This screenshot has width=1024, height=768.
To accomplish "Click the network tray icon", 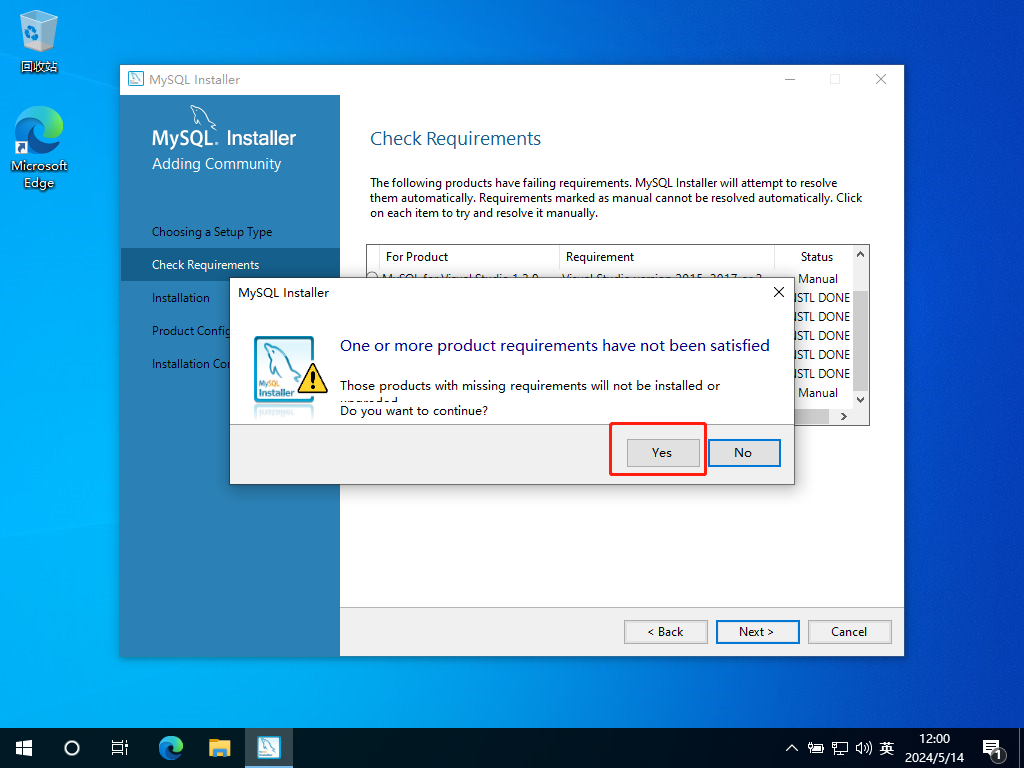I will pyautogui.click(x=840, y=748).
